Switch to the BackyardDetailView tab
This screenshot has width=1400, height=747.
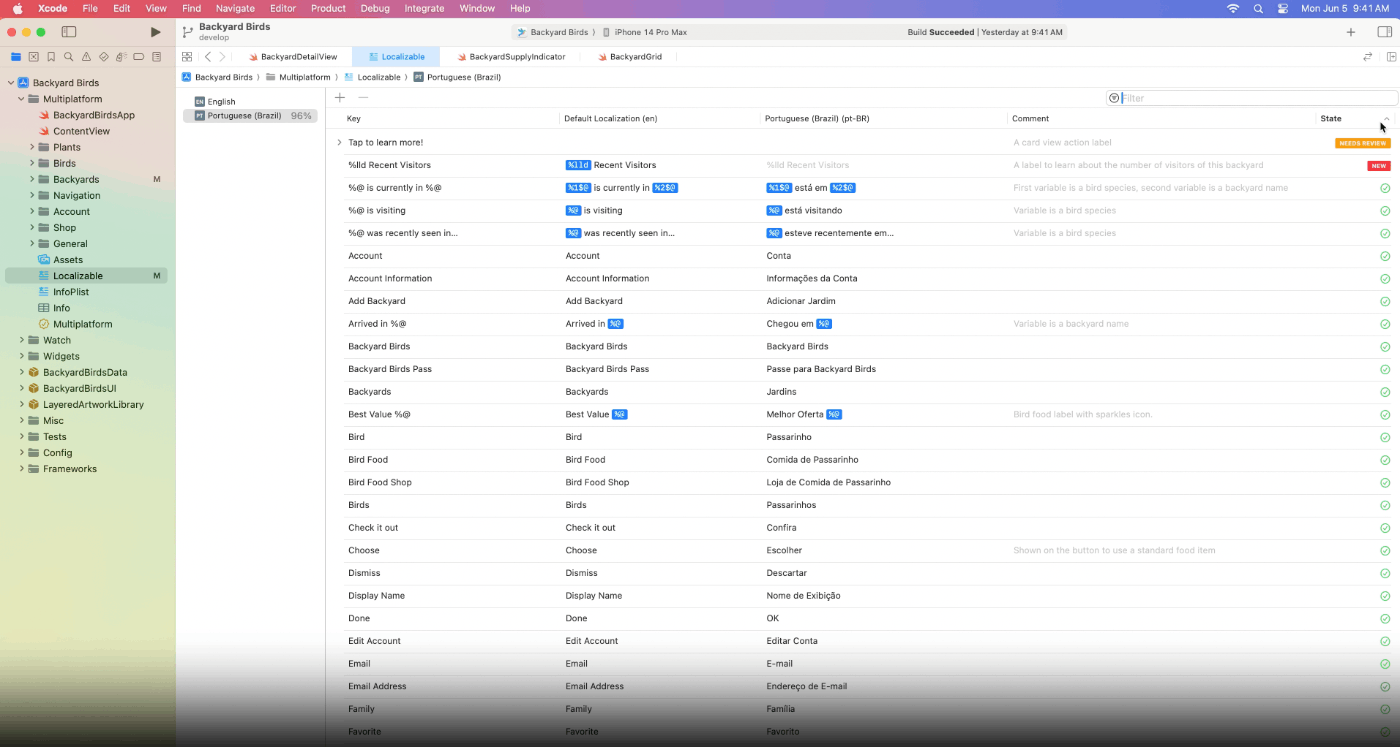(x=293, y=57)
